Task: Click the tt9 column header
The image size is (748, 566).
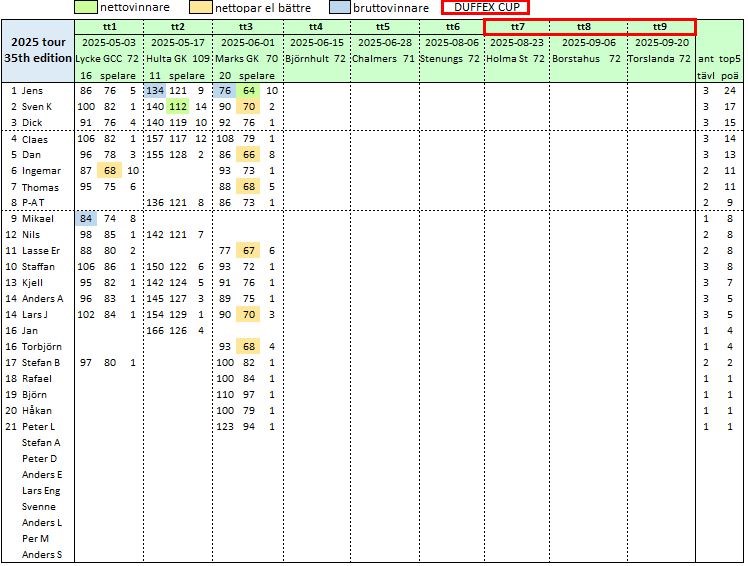Action: click(659, 26)
